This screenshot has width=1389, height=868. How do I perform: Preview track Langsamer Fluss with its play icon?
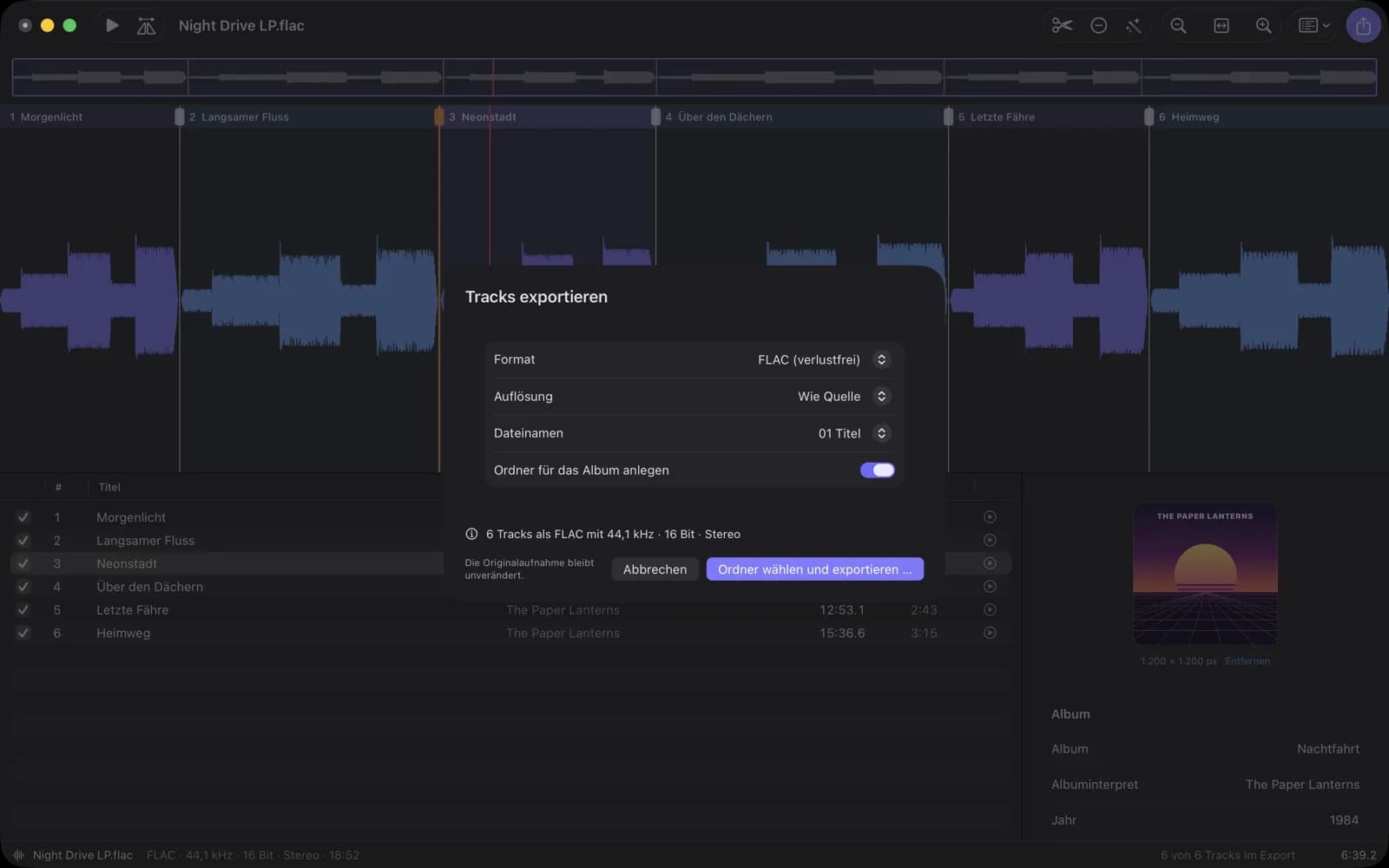pyautogui.click(x=990, y=540)
